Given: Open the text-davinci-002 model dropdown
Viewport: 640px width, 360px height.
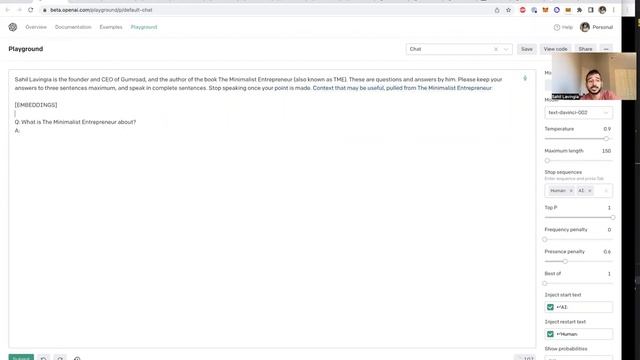Looking at the screenshot, I should [x=578, y=113].
